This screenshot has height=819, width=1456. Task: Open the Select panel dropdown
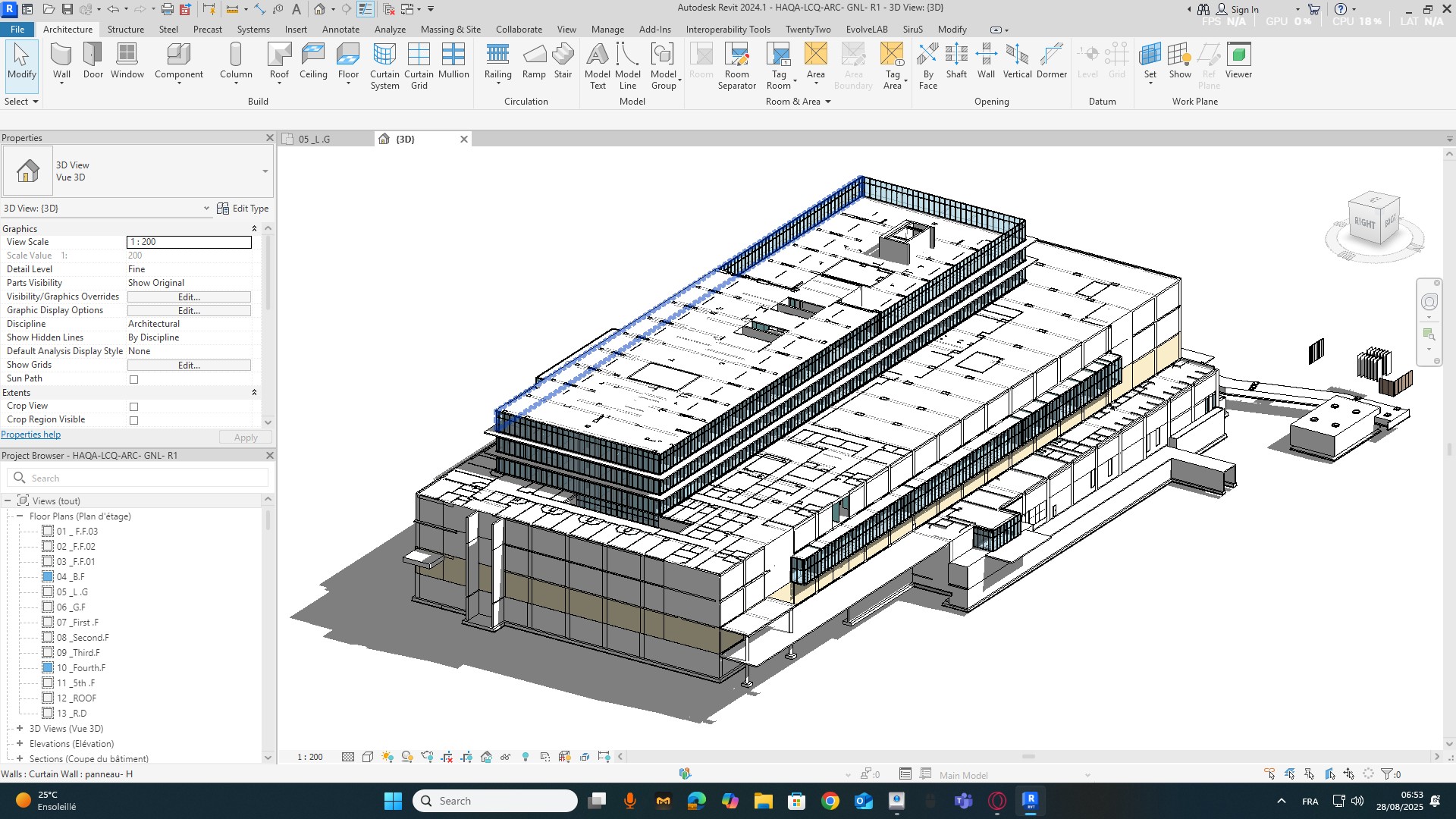coord(21,102)
